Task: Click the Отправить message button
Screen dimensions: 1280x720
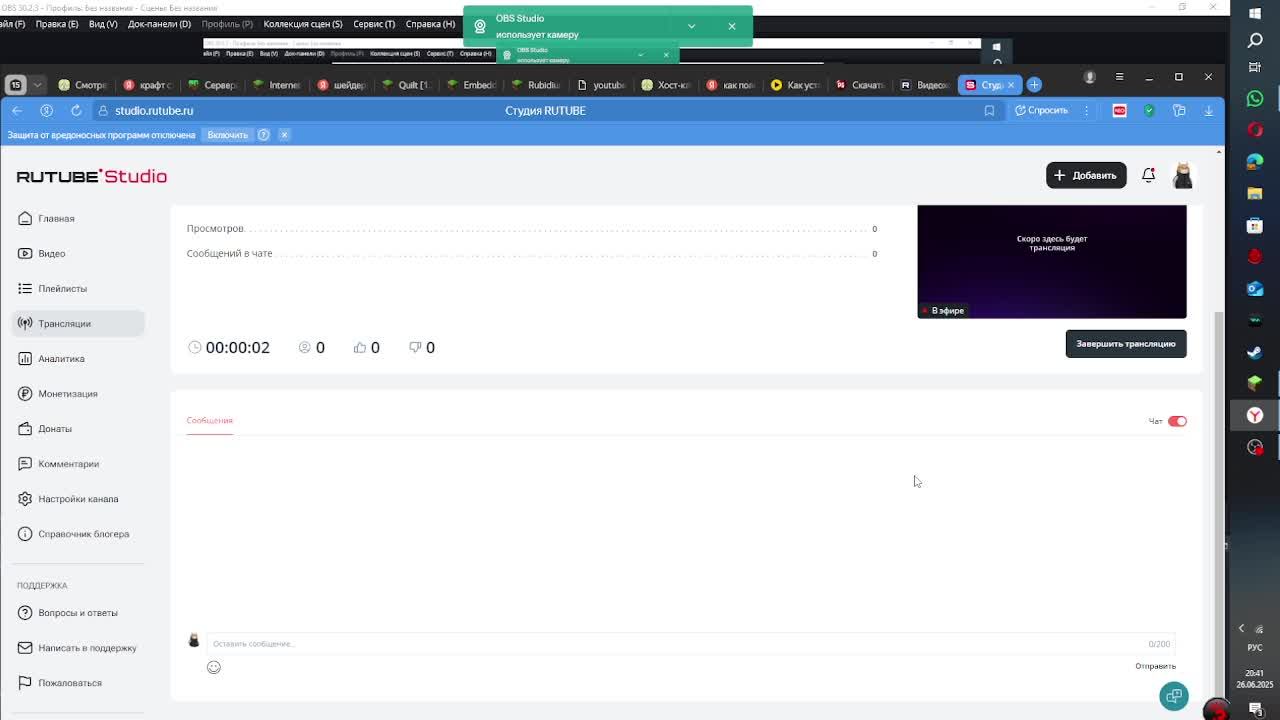Action: coord(1155,666)
